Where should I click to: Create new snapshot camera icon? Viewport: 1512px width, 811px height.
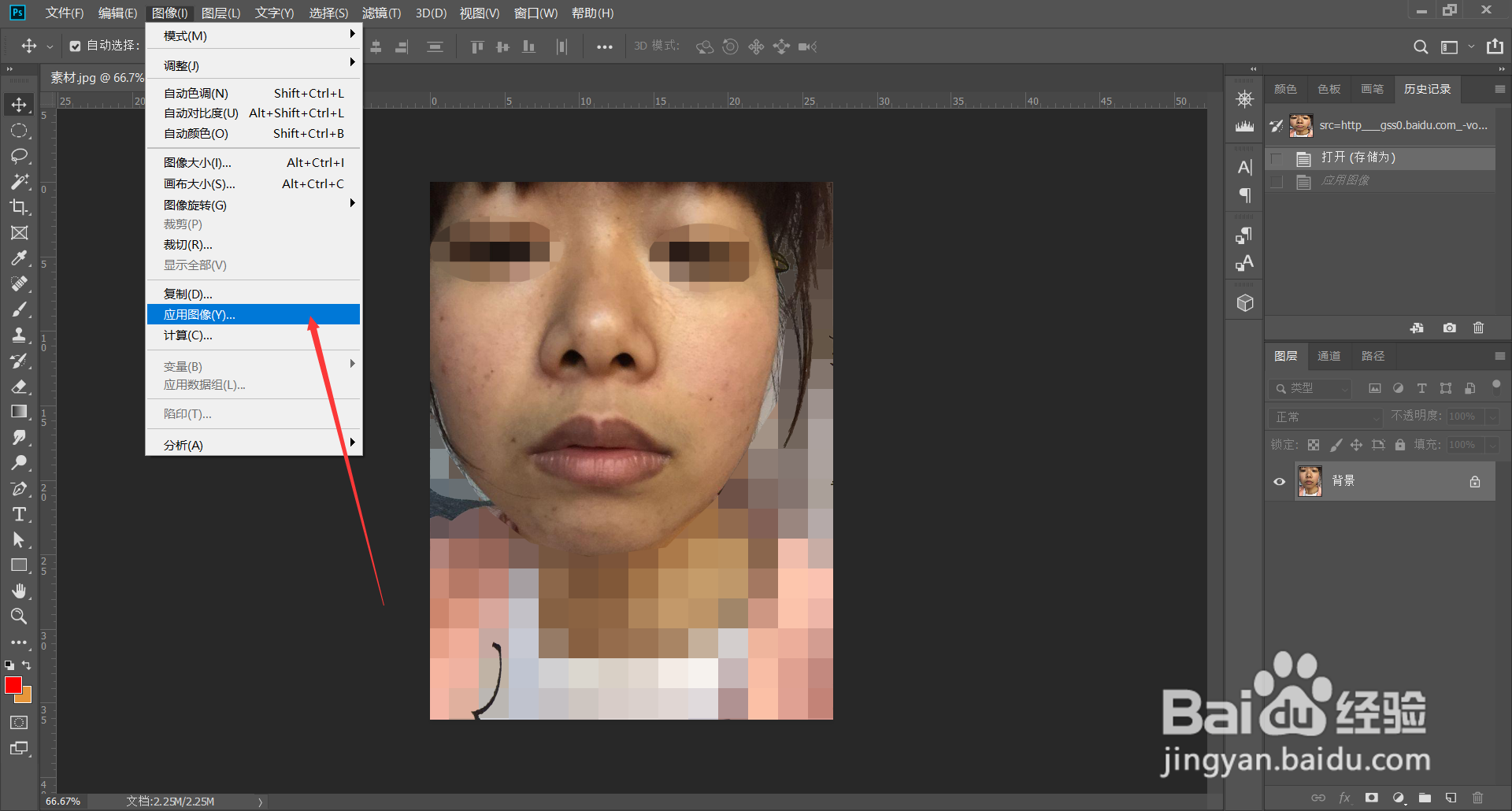pos(1449,328)
